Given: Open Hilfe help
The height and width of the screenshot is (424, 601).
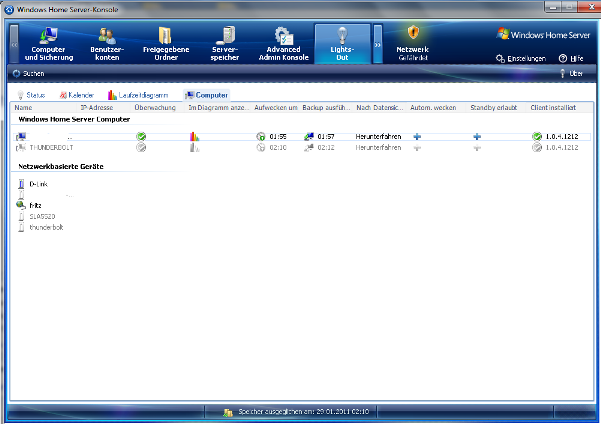Looking at the screenshot, I should (571, 58).
